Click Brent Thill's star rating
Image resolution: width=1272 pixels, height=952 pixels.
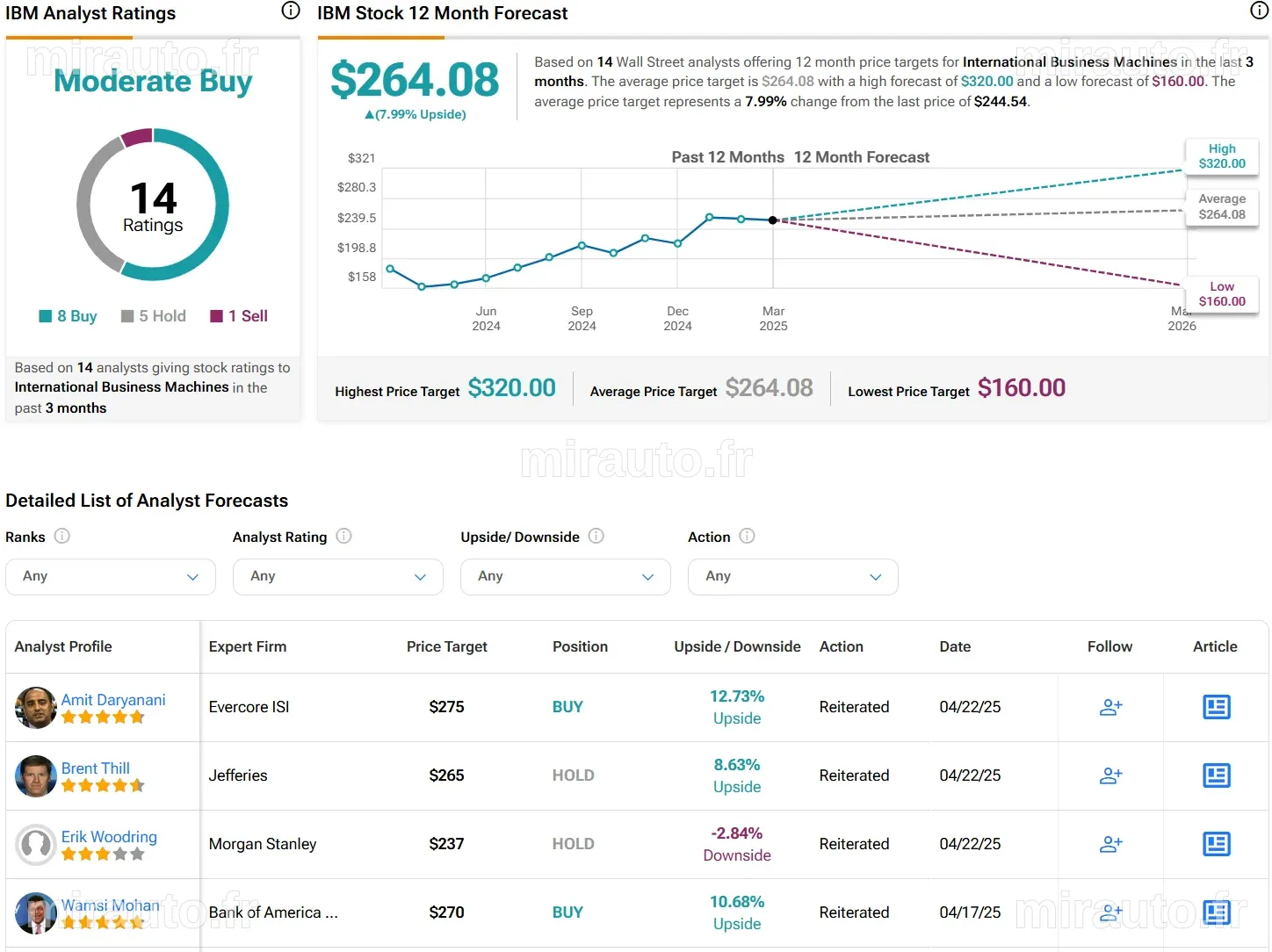coord(103,786)
